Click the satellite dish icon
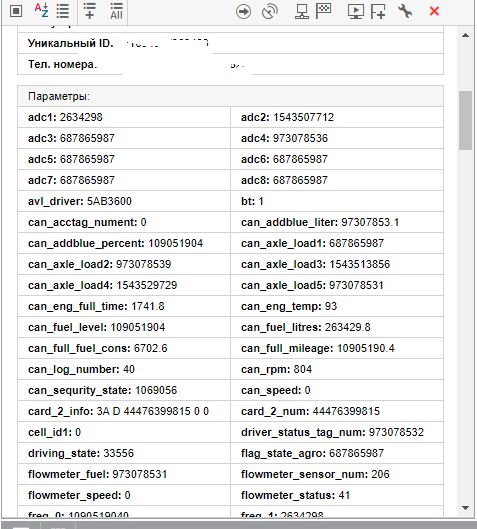Viewport: 477px width, 529px height. click(x=270, y=11)
